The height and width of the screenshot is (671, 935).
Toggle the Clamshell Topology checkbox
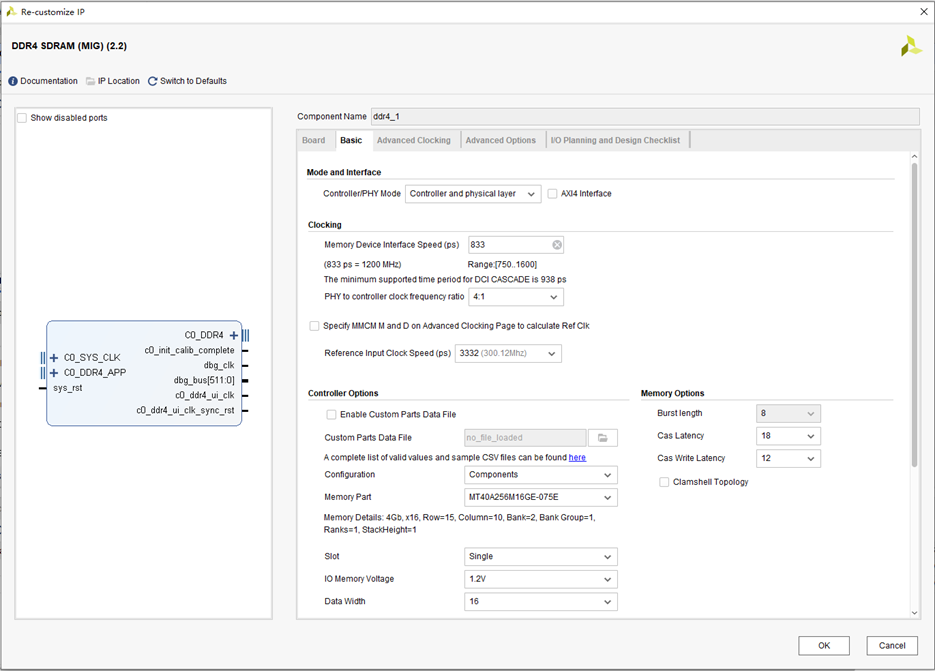(664, 482)
